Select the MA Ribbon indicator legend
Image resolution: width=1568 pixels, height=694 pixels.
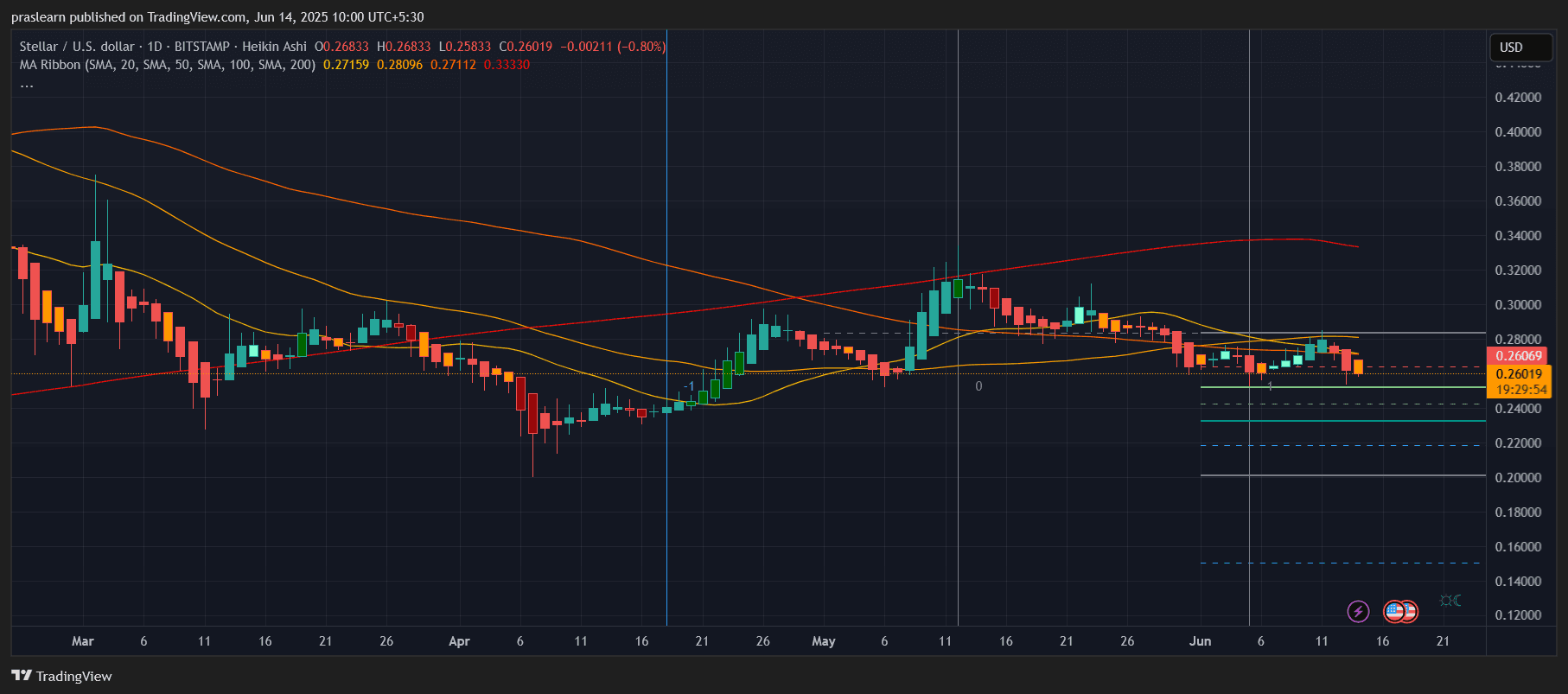pos(168,65)
